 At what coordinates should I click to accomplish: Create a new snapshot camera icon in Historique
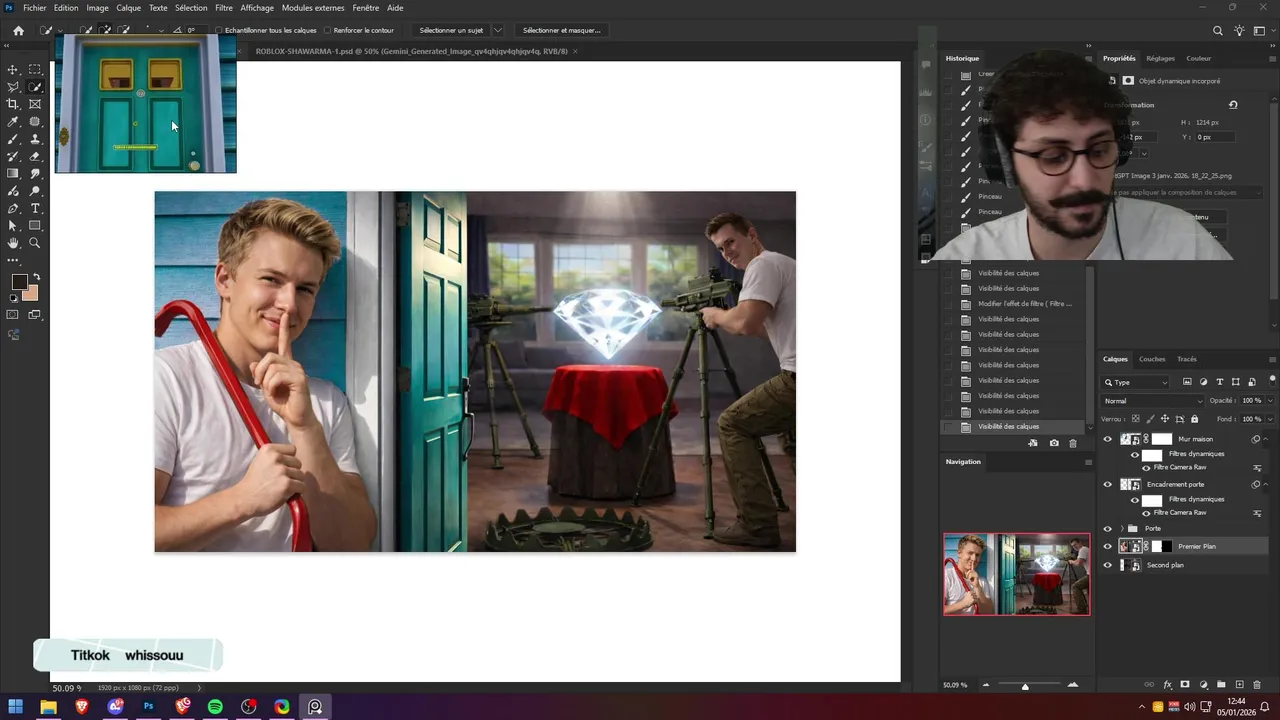(x=1054, y=443)
